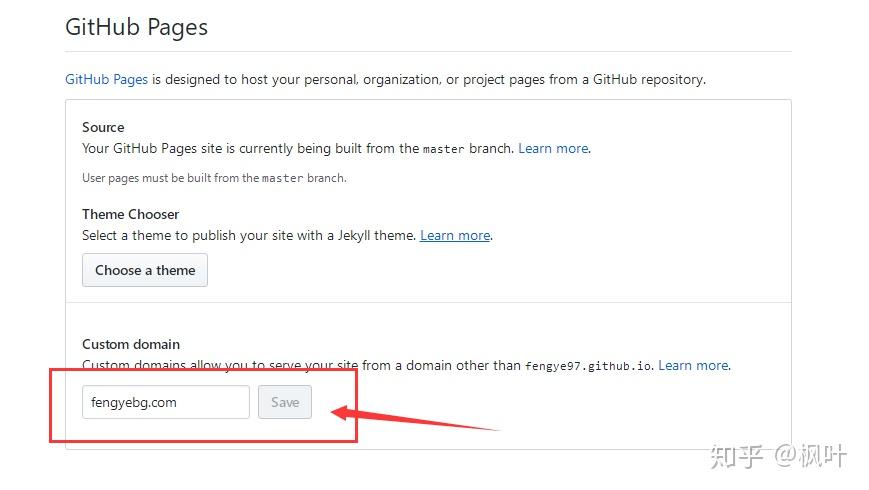Click the Custom domain section heading

(131, 344)
